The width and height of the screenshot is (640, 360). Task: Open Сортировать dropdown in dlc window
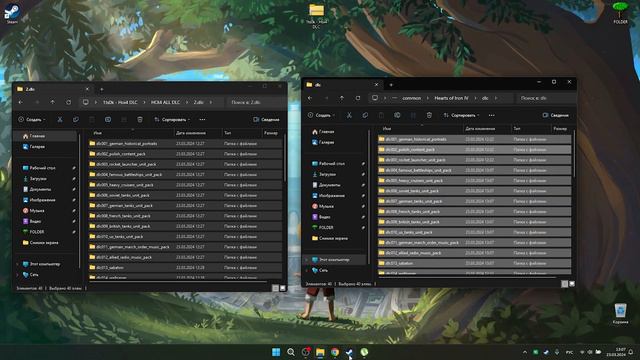461,116
